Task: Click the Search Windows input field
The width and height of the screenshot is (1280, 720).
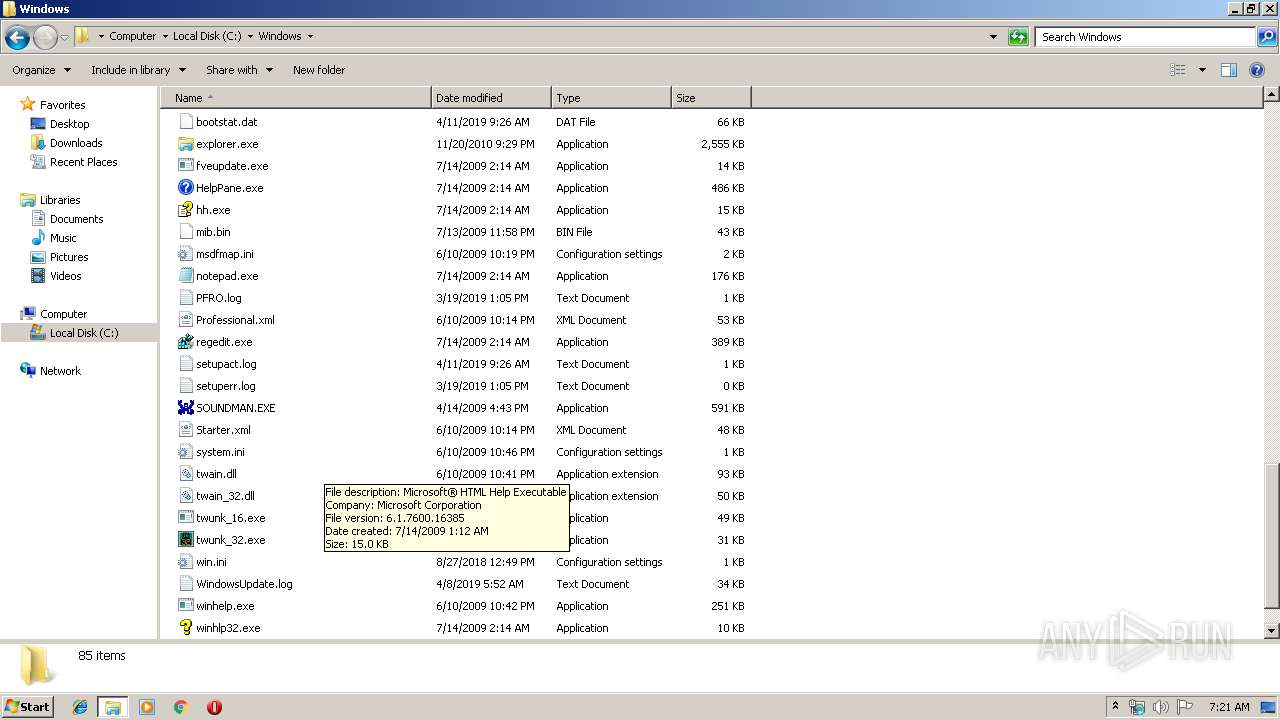Action: click(x=1145, y=37)
